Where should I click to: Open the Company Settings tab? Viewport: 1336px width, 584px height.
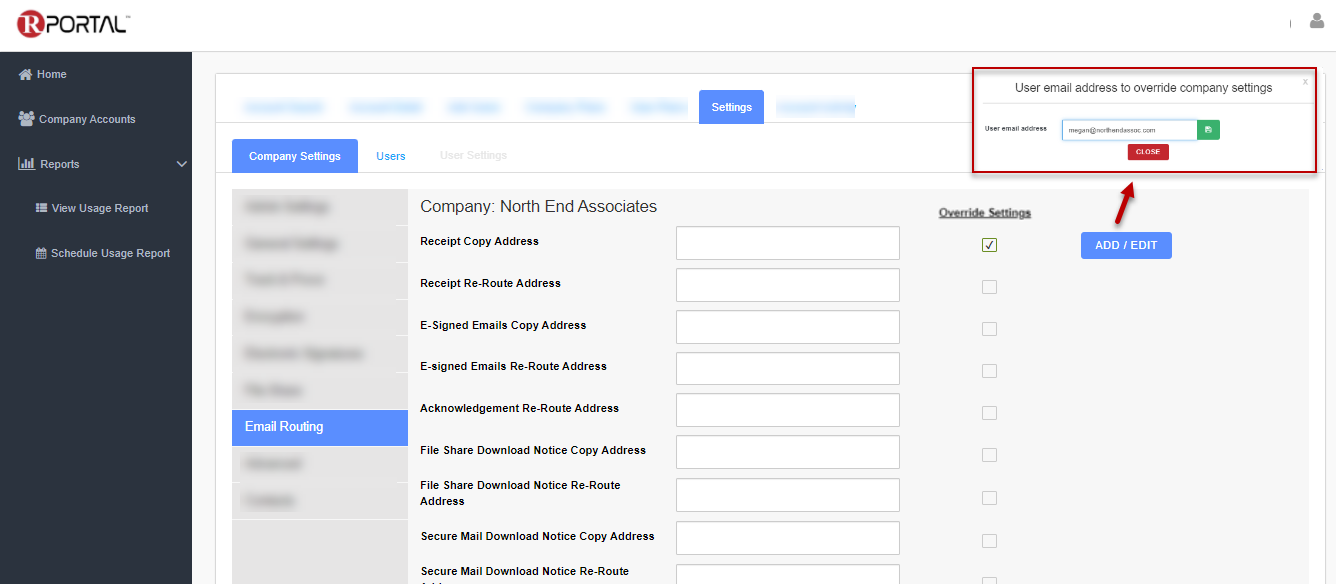pos(294,156)
